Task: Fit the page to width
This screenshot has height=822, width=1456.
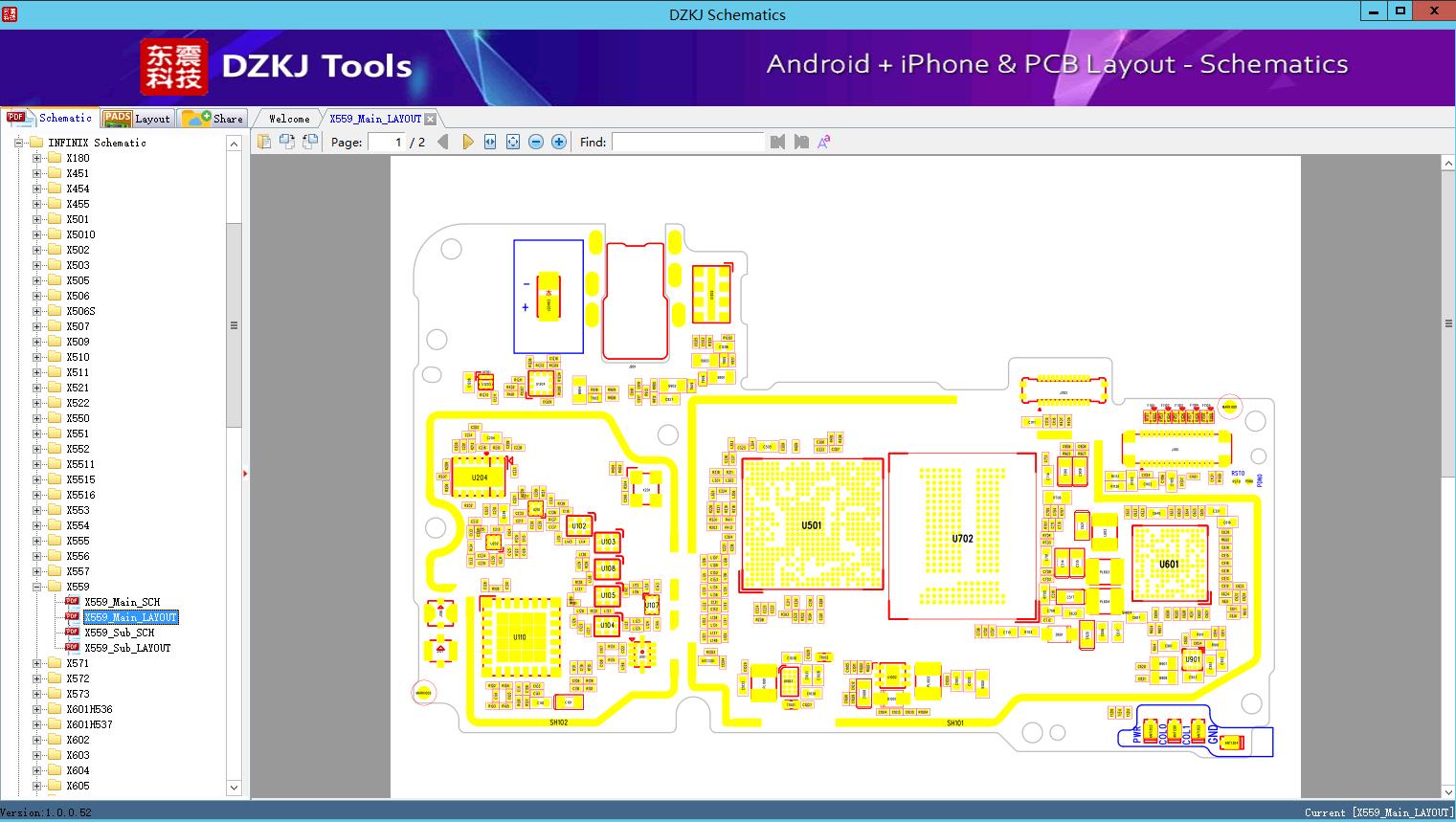Action: pos(490,142)
